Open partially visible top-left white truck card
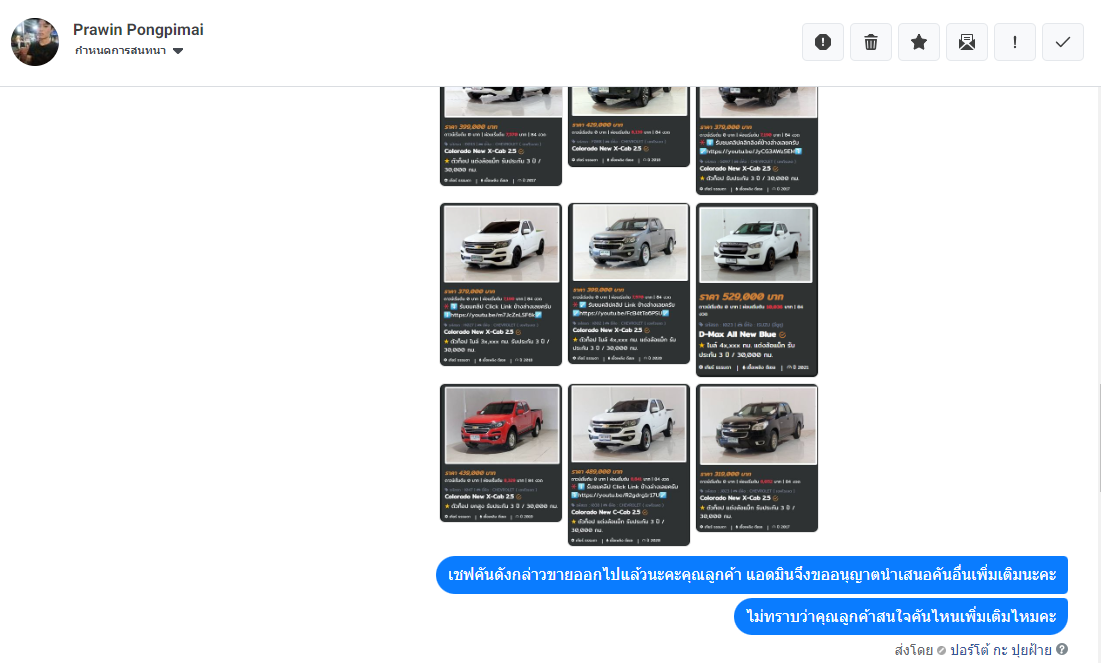 pyautogui.click(x=501, y=136)
